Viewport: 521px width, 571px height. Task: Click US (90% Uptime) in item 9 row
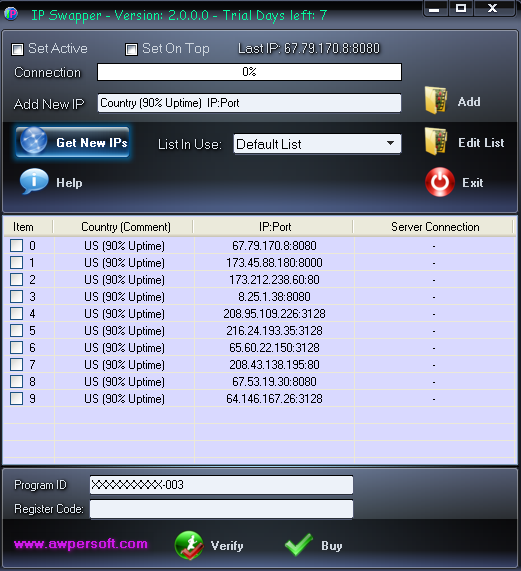[124, 399]
